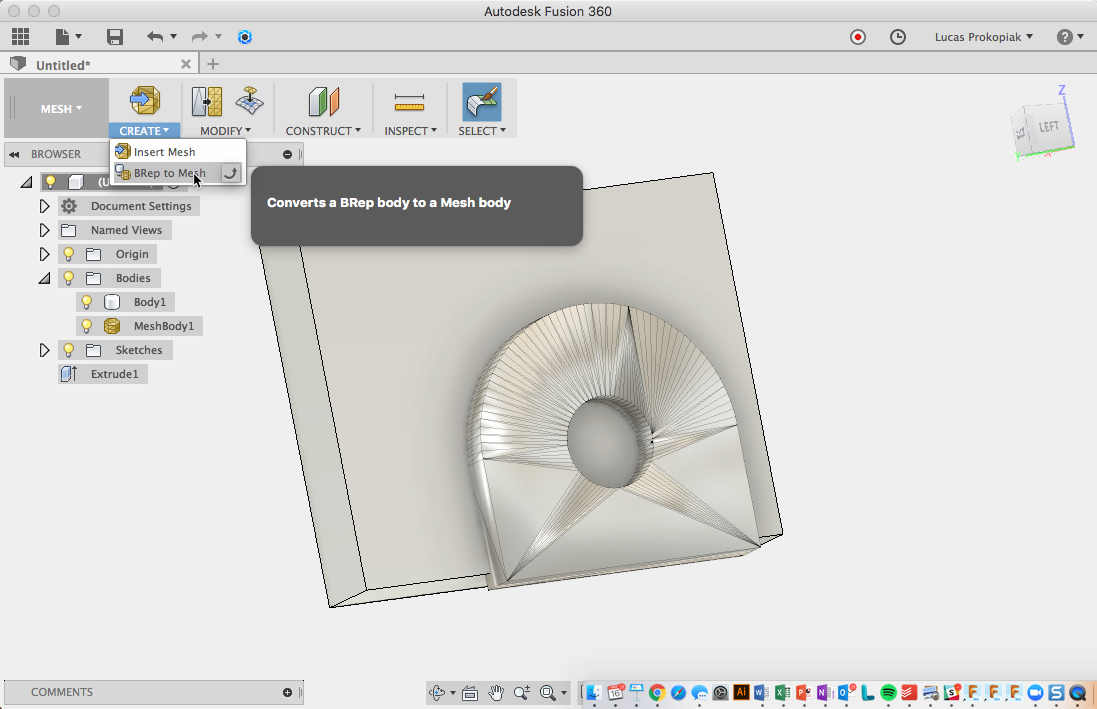Save the design with the disk icon
This screenshot has height=709, width=1097.
pos(115,36)
